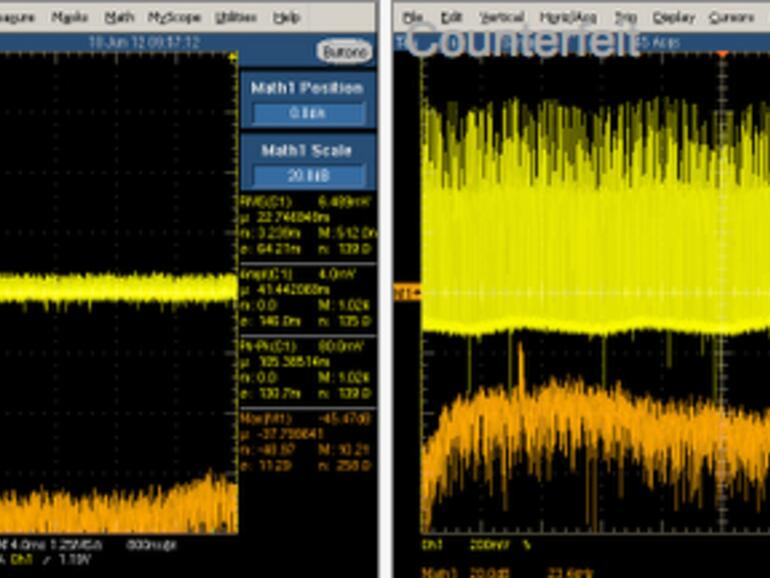Open the Display menu

[673, 17]
